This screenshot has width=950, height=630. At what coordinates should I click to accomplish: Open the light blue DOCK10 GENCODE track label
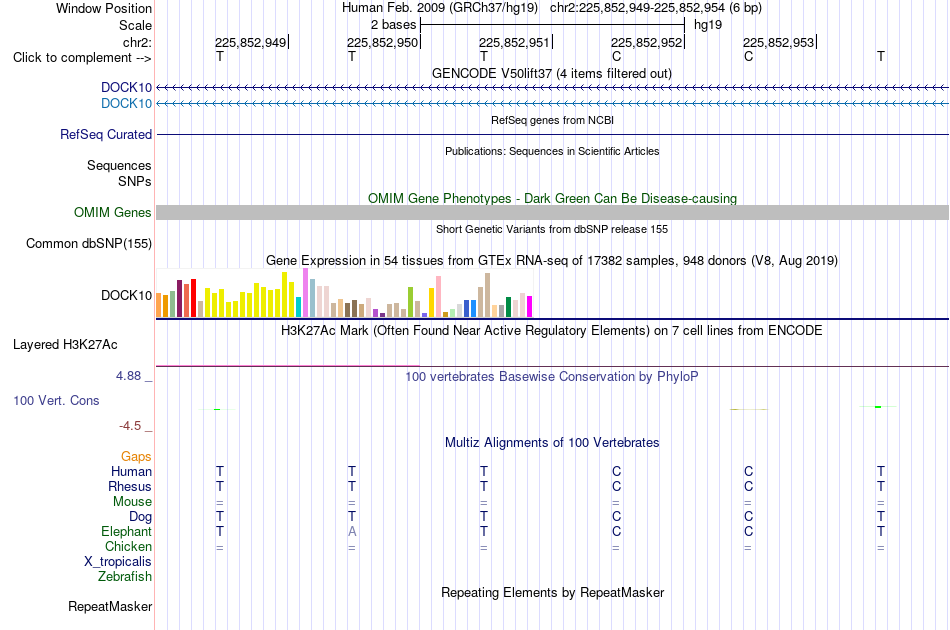coord(126,104)
